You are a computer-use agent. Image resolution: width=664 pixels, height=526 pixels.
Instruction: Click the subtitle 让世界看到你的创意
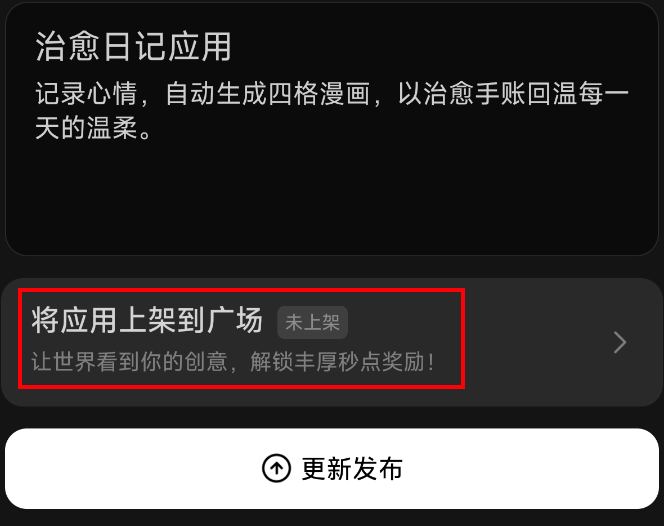point(130,362)
